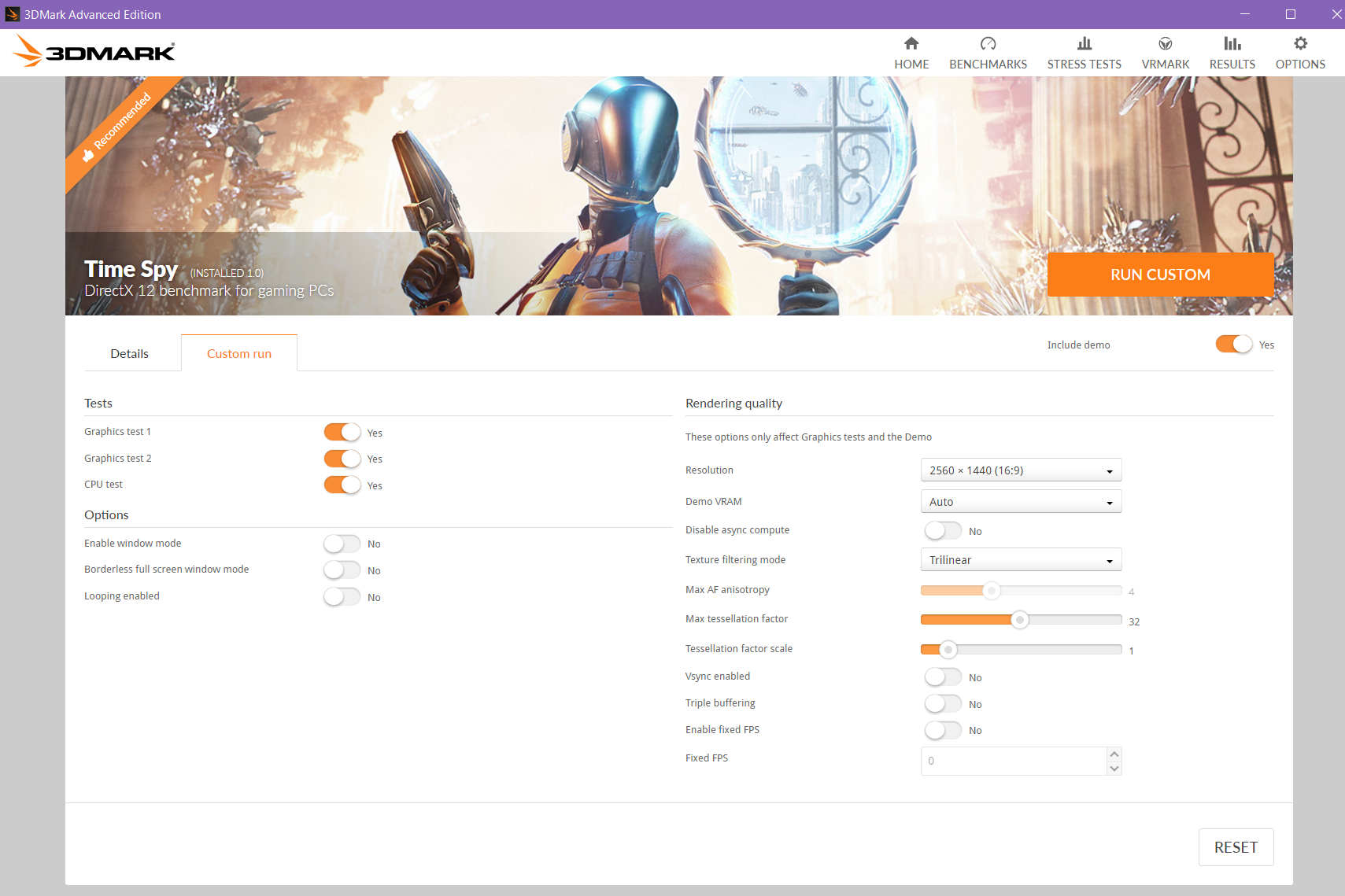Open the STRESS TESTS section
The width and height of the screenshot is (1345, 896).
[x=1084, y=52]
